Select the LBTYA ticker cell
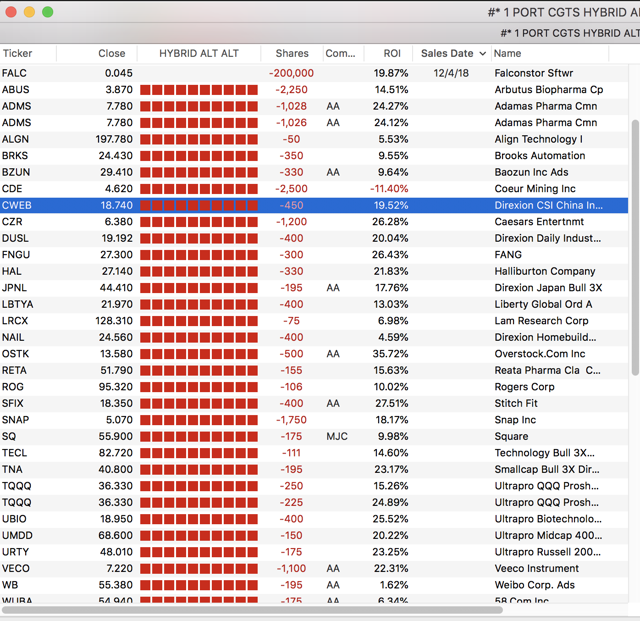 (x=18, y=305)
